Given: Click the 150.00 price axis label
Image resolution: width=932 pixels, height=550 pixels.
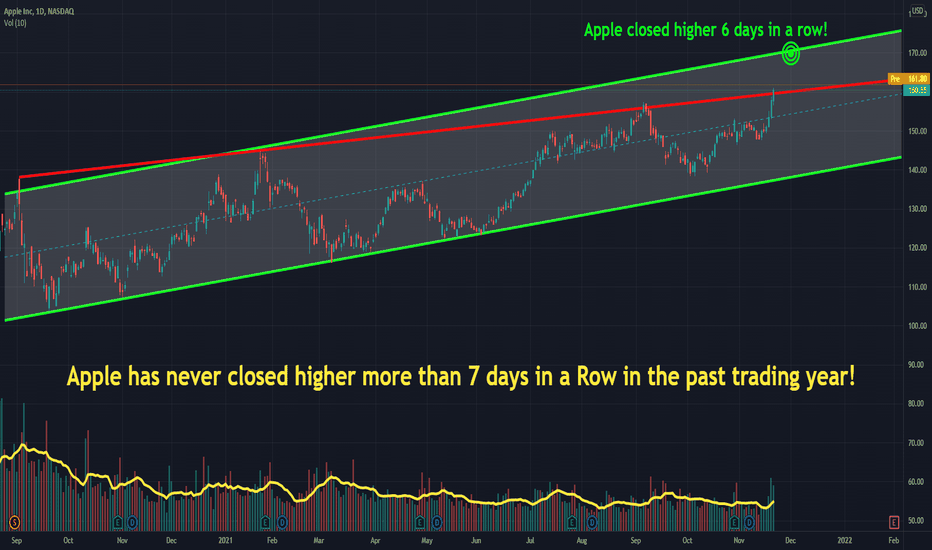Looking at the screenshot, I should click(917, 131).
